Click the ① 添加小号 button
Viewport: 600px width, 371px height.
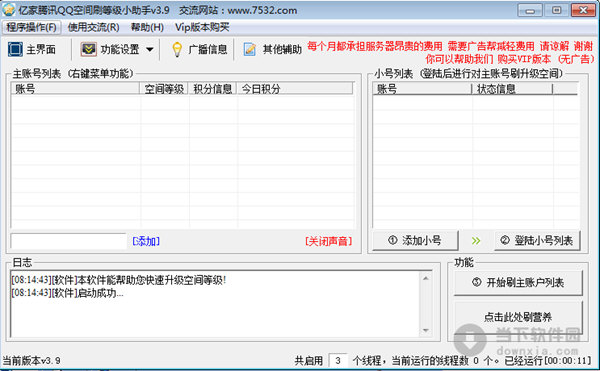(x=415, y=240)
